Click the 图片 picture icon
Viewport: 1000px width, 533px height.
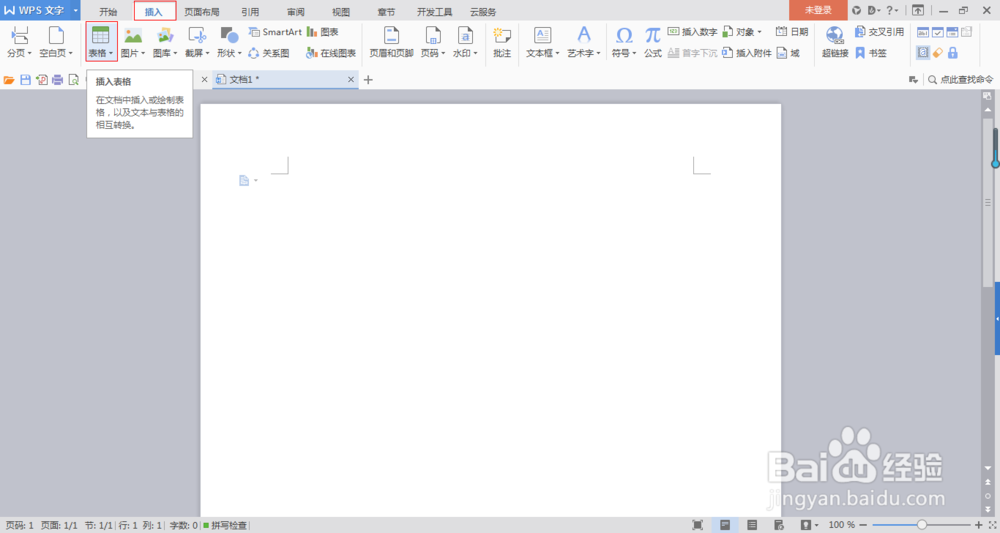tap(133, 36)
